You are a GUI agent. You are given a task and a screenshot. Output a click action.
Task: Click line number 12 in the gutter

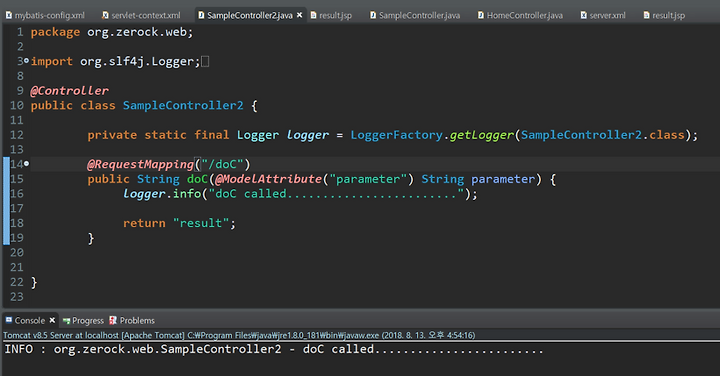tap(17, 135)
